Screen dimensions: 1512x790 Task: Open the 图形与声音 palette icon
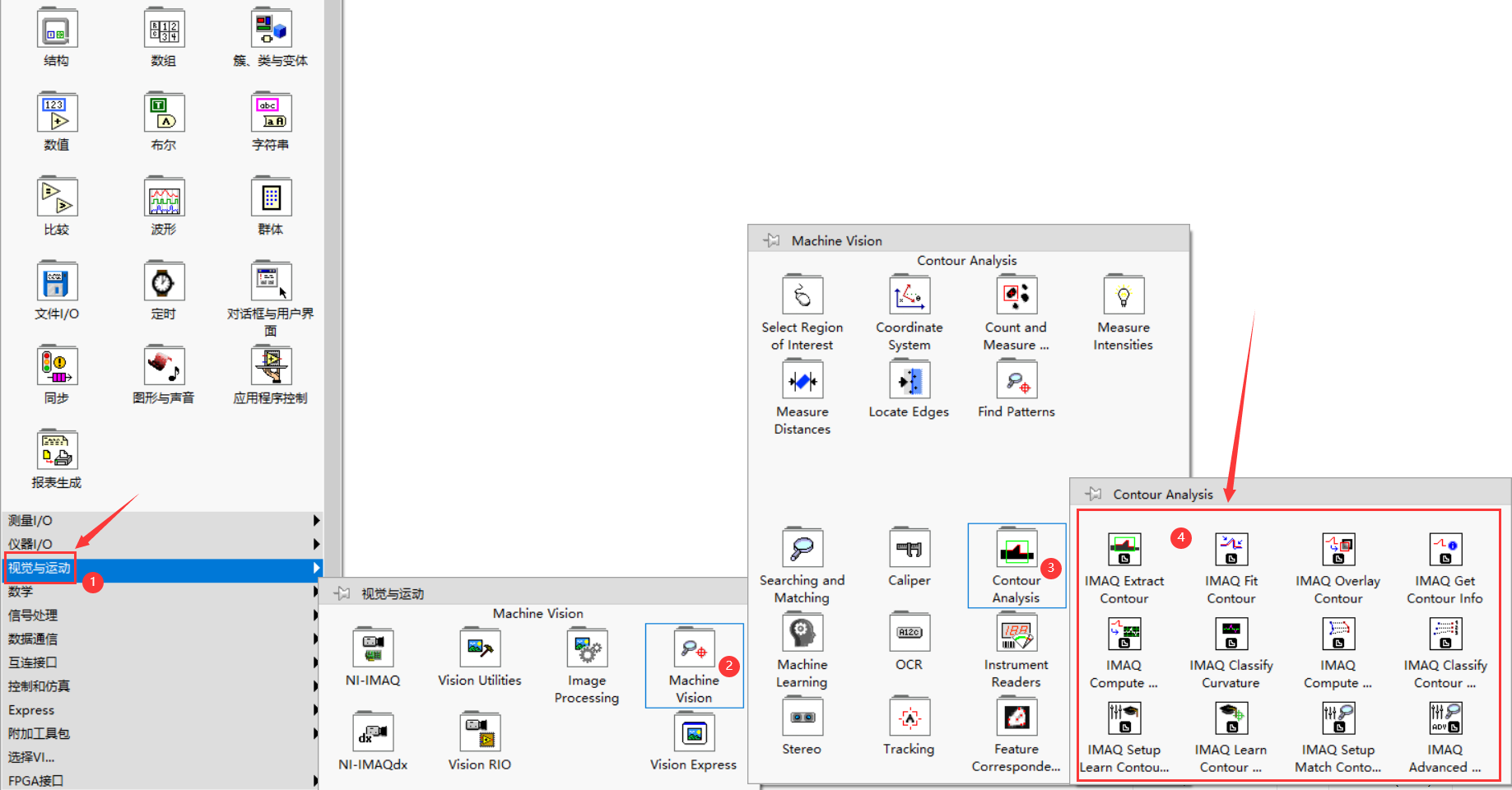pos(164,366)
